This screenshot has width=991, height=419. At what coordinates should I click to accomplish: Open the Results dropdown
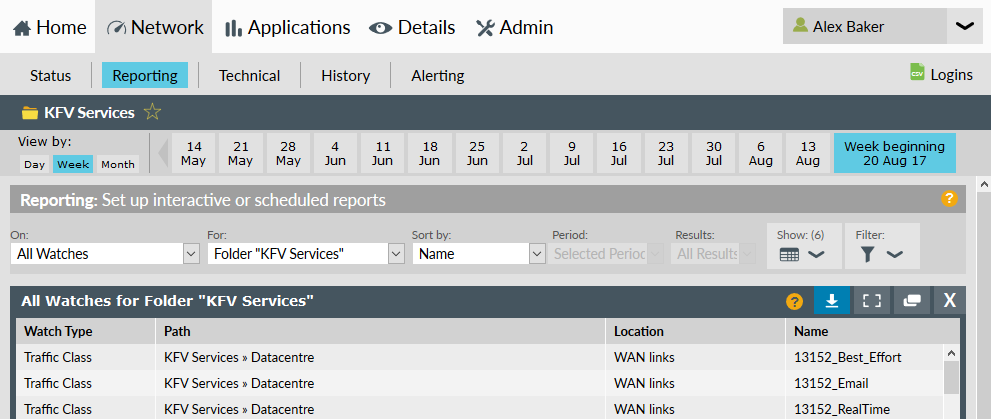712,254
